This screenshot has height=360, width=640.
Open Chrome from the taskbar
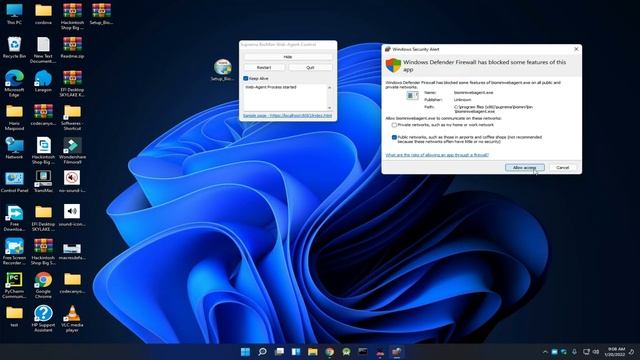click(x=329, y=352)
